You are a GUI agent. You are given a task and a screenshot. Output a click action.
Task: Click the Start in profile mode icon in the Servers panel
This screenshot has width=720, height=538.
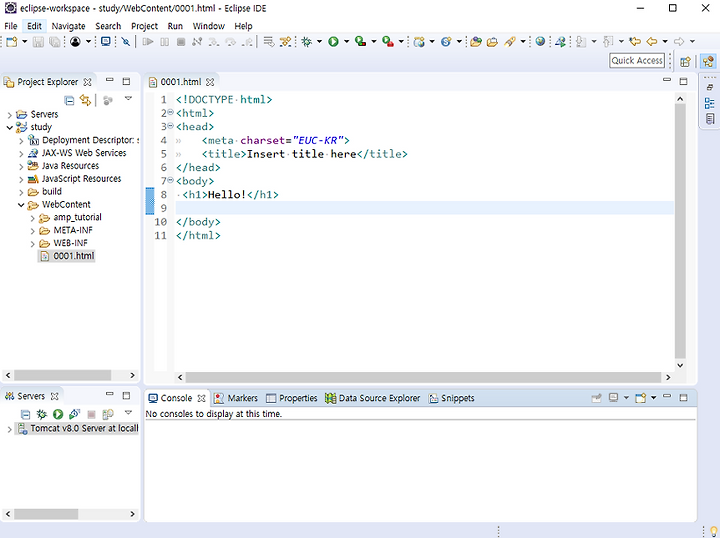(74, 415)
